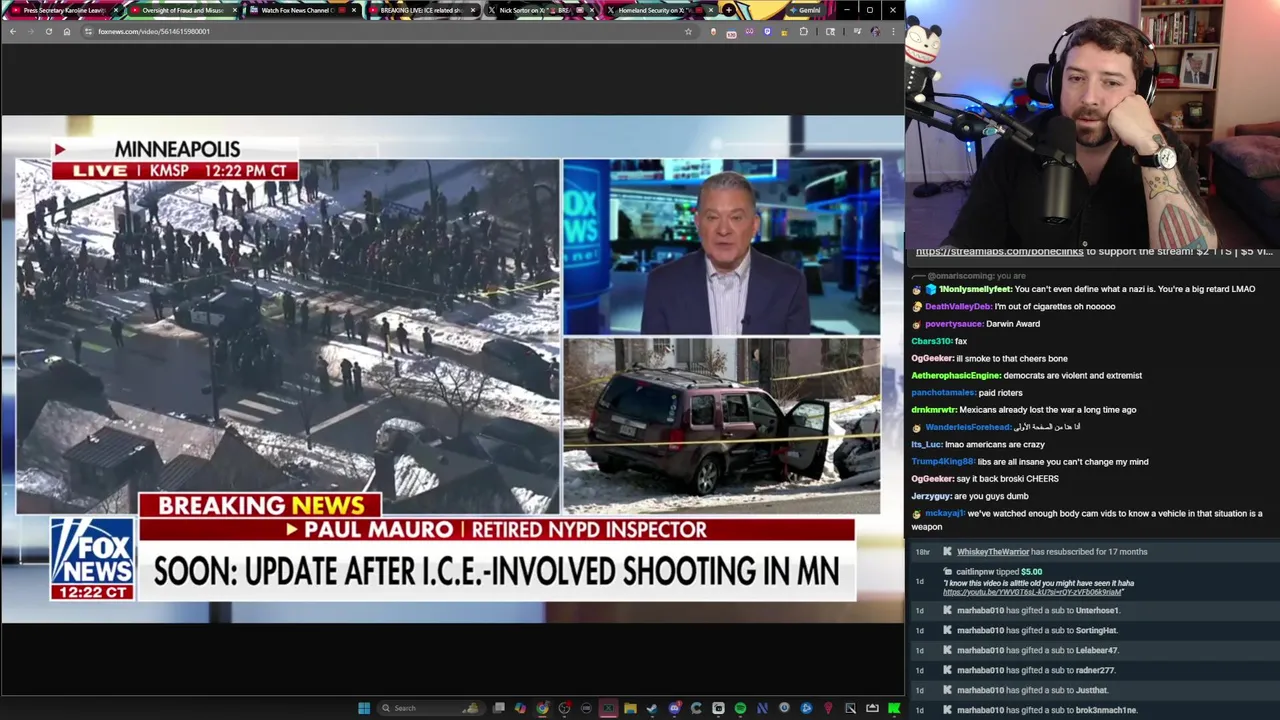
Task: Click username panchotamales in chat
Action: 943,393
